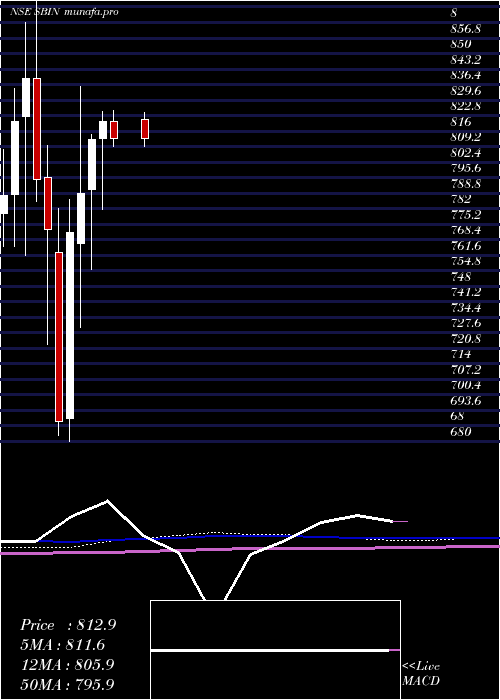Select the 727.6 price axis label

click(x=465, y=323)
